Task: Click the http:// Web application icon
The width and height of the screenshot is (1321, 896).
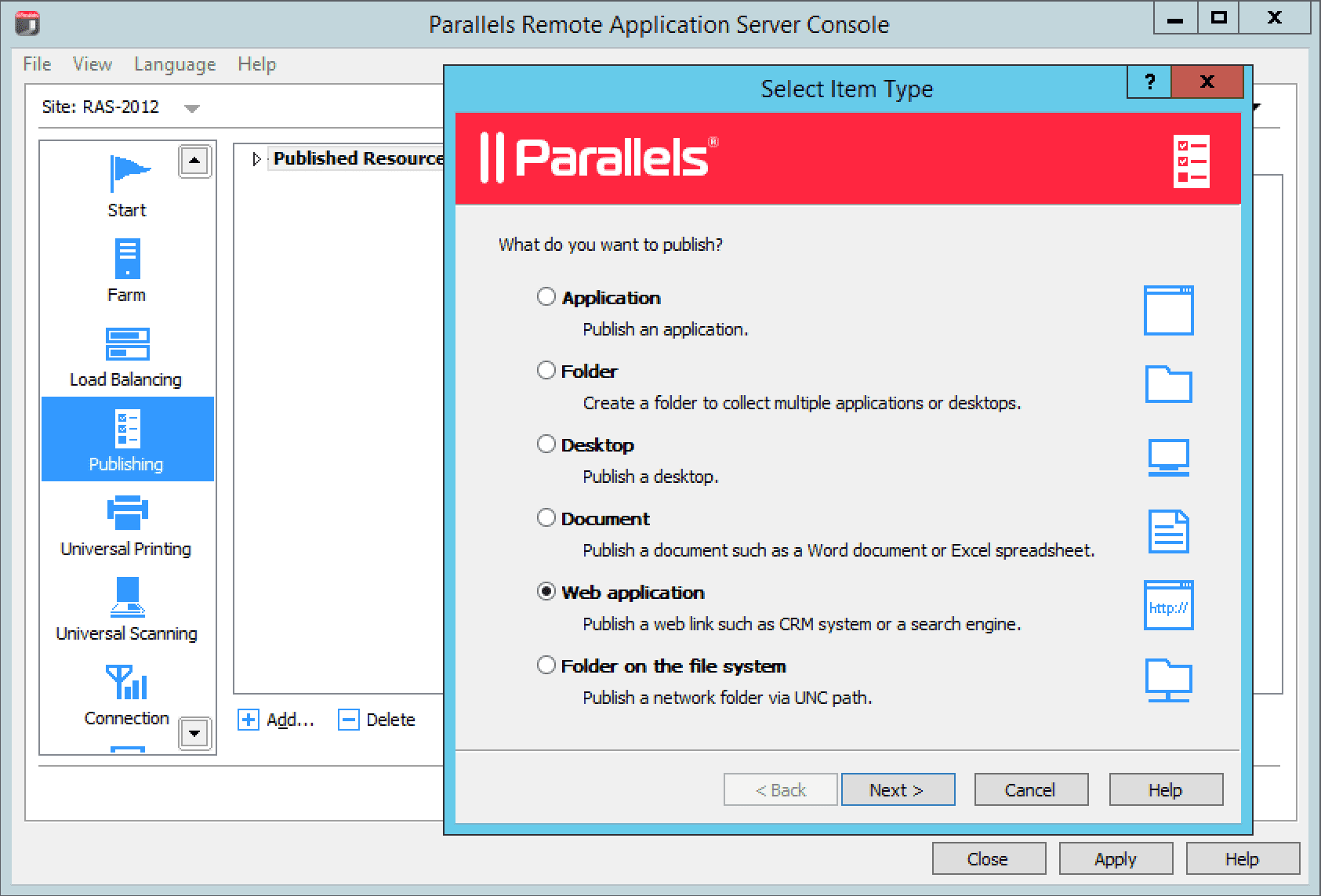Action: tap(1168, 605)
